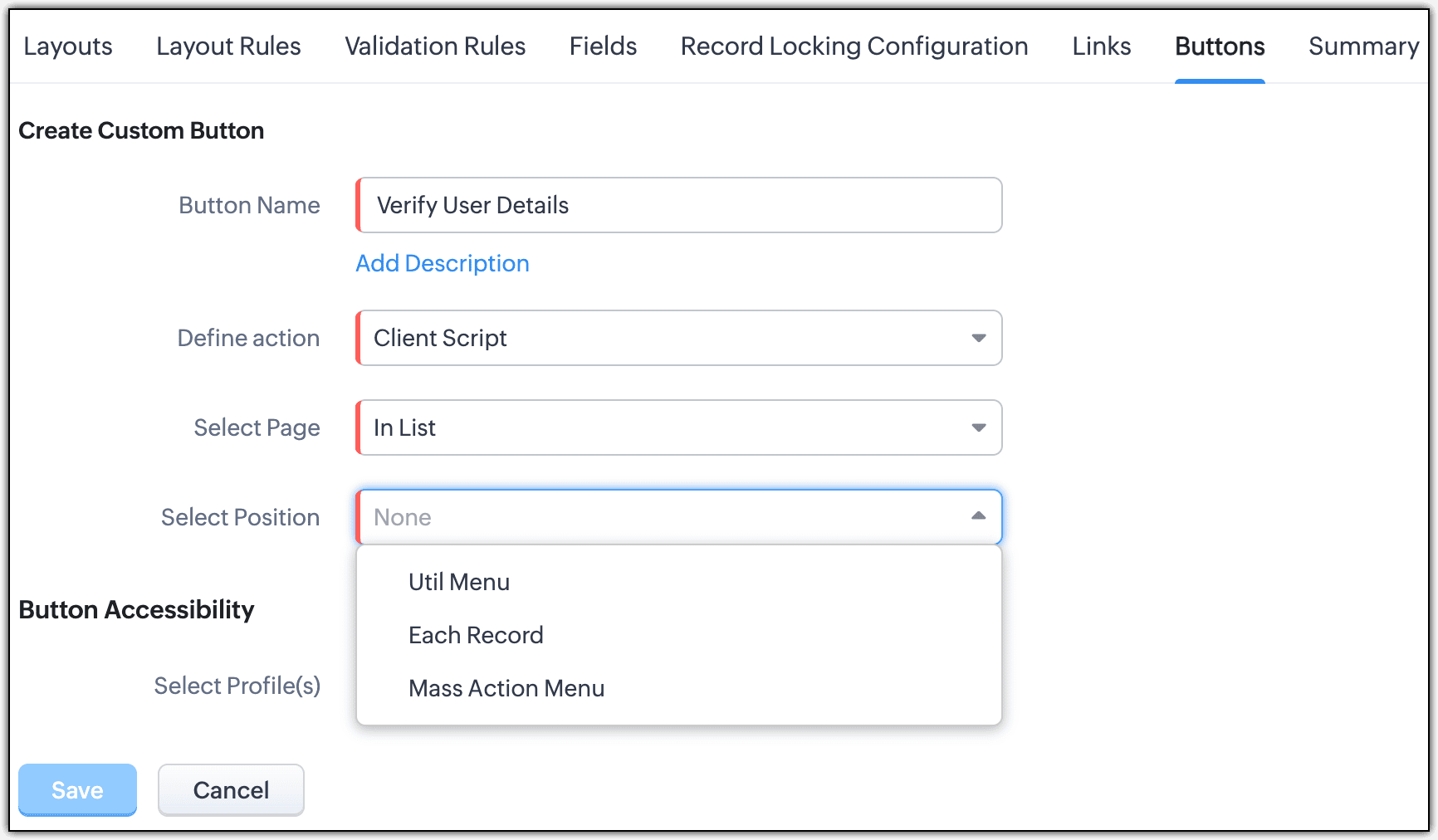The width and height of the screenshot is (1438, 840).
Task: Select the Record Locking Configuration tab
Action: point(854,46)
